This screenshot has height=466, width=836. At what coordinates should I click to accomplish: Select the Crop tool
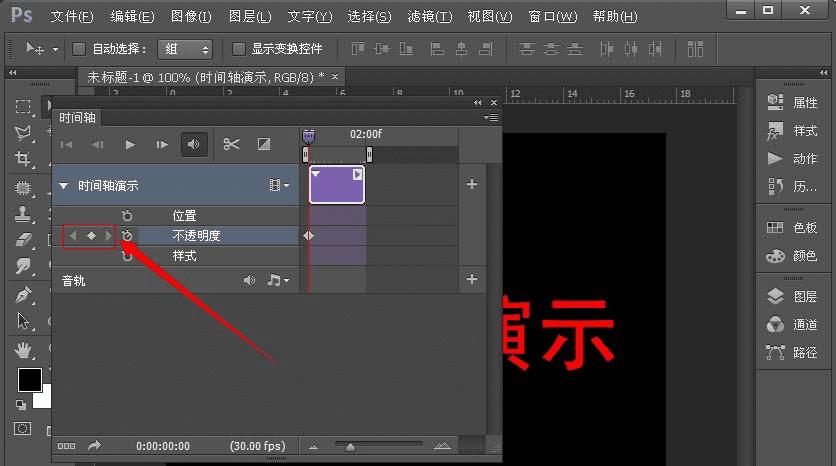pos(23,159)
